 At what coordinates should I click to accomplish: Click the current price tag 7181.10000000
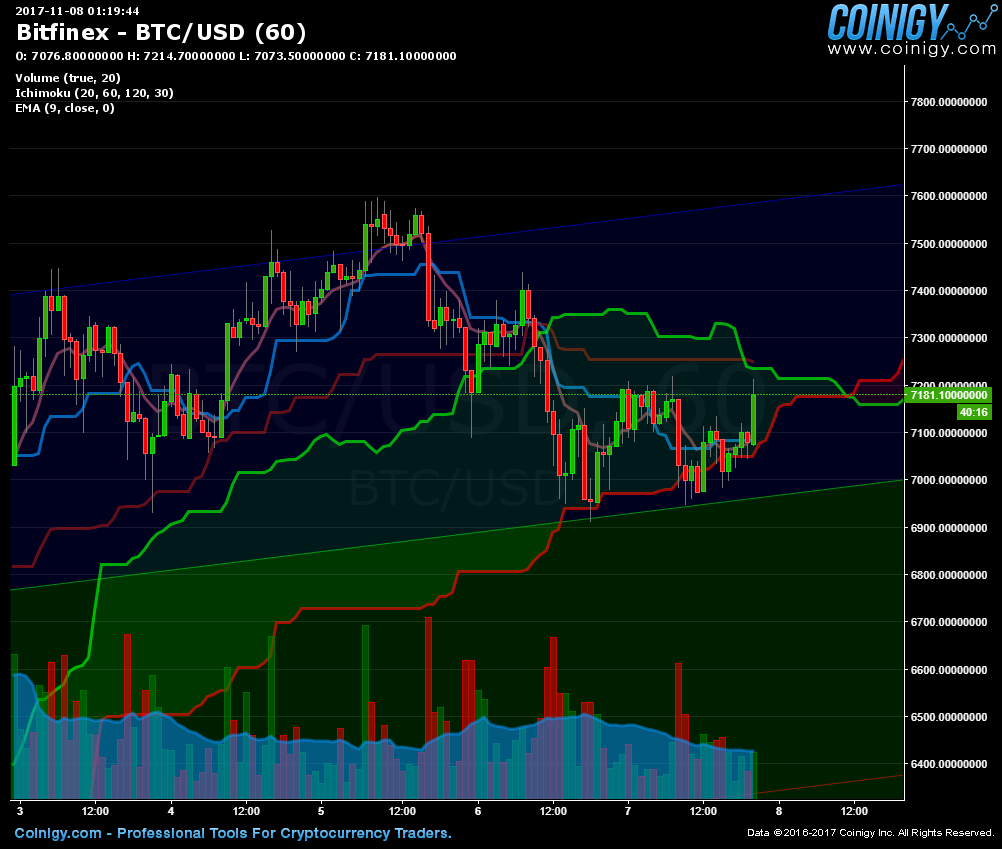point(948,395)
